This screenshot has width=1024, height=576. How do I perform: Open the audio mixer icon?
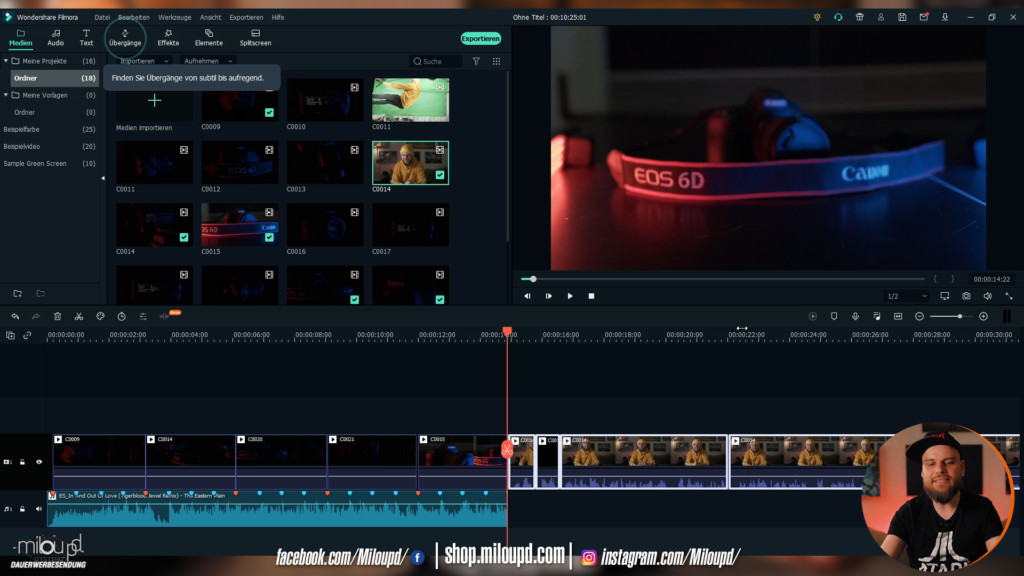(x=876, y=316)
